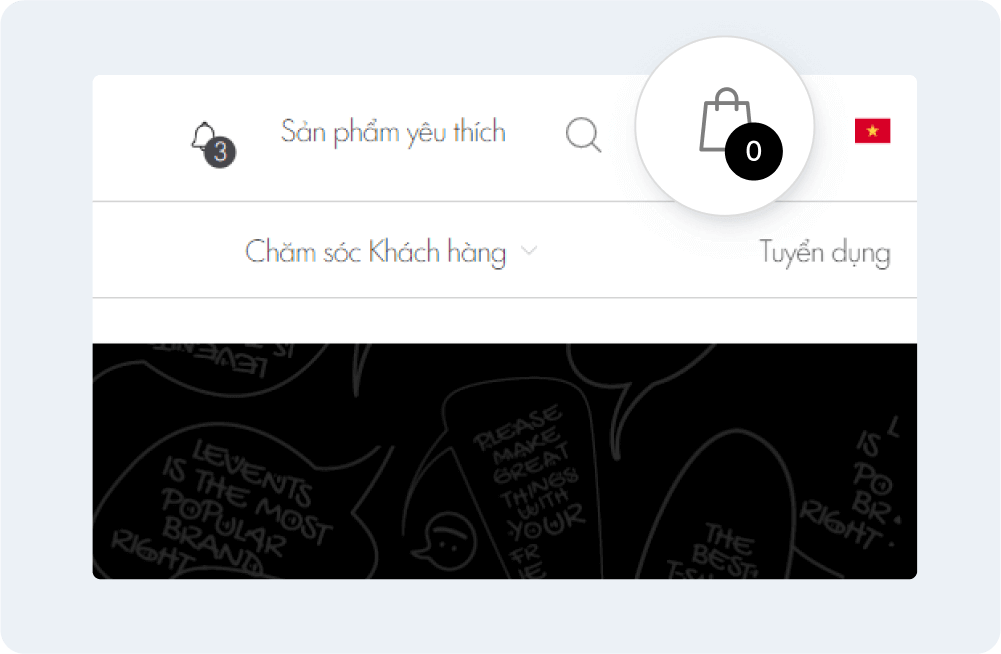Open the Tuyển dụng link
1001x654 pixels.
click(x=825, y=252)
